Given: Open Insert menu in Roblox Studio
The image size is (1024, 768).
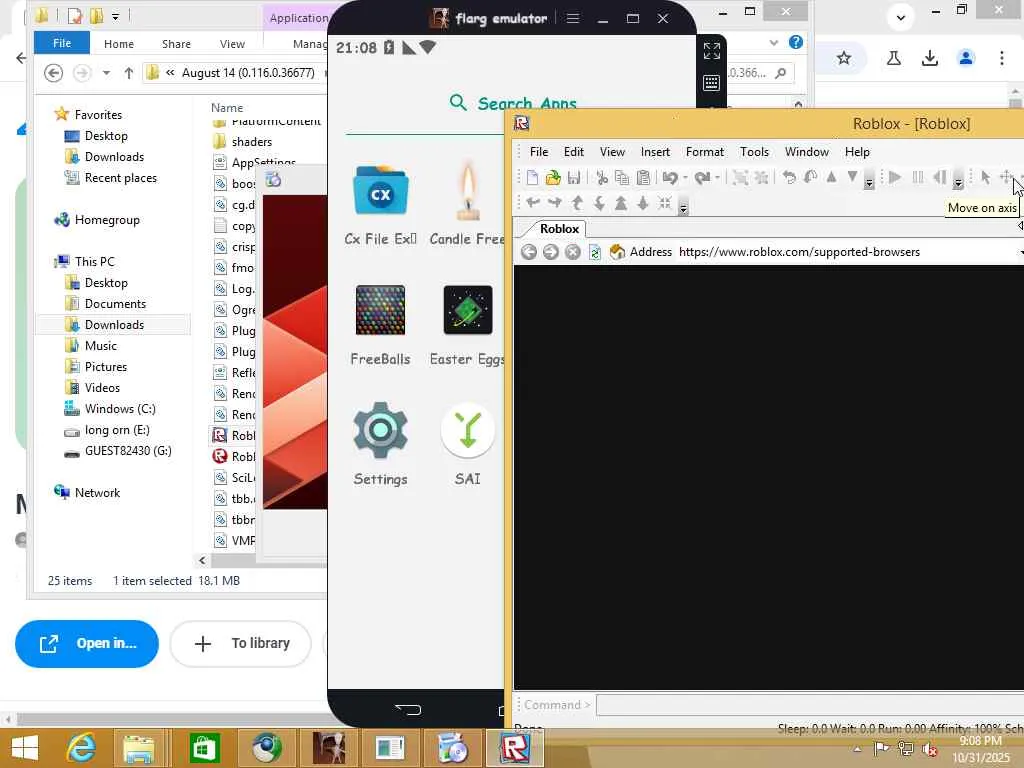Looking at the screenshot, I should [x=655, y=152].
